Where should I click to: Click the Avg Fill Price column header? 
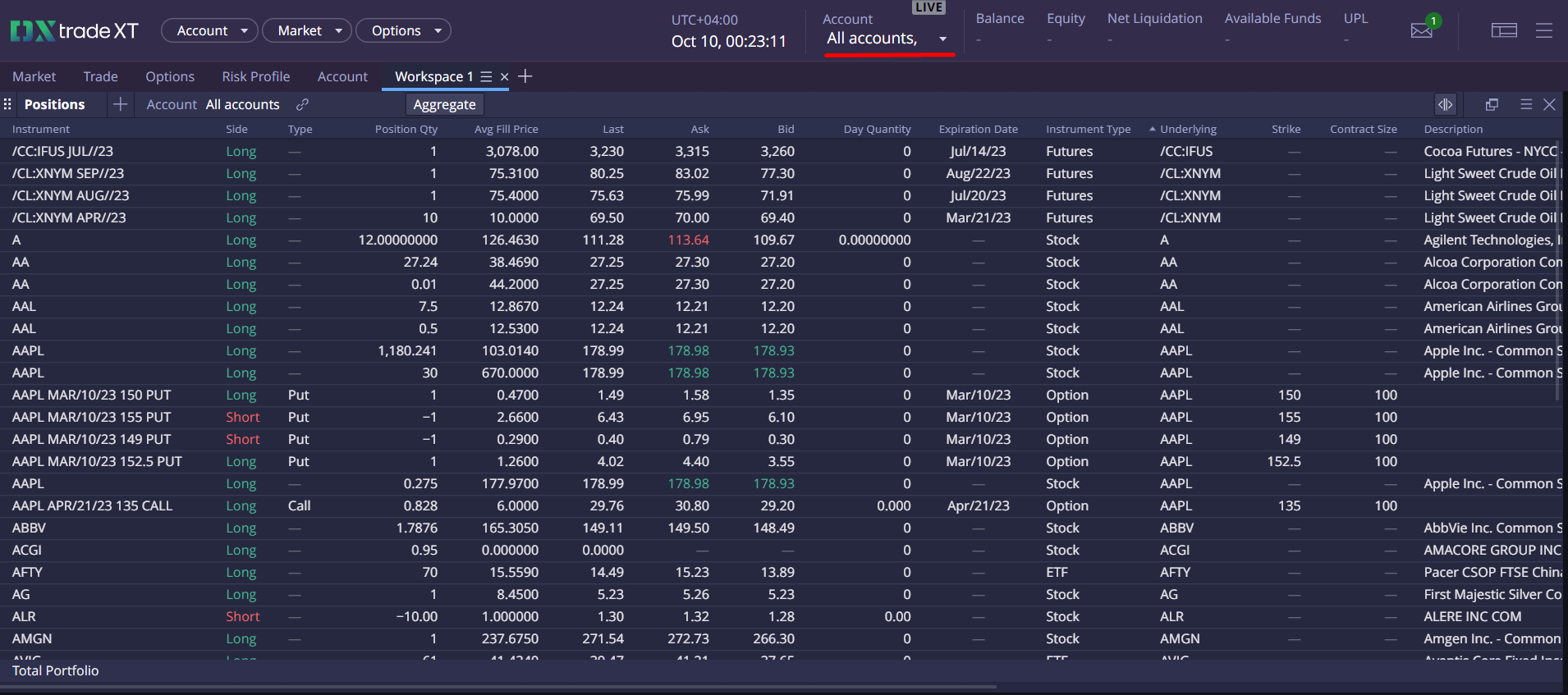point(506,129)
